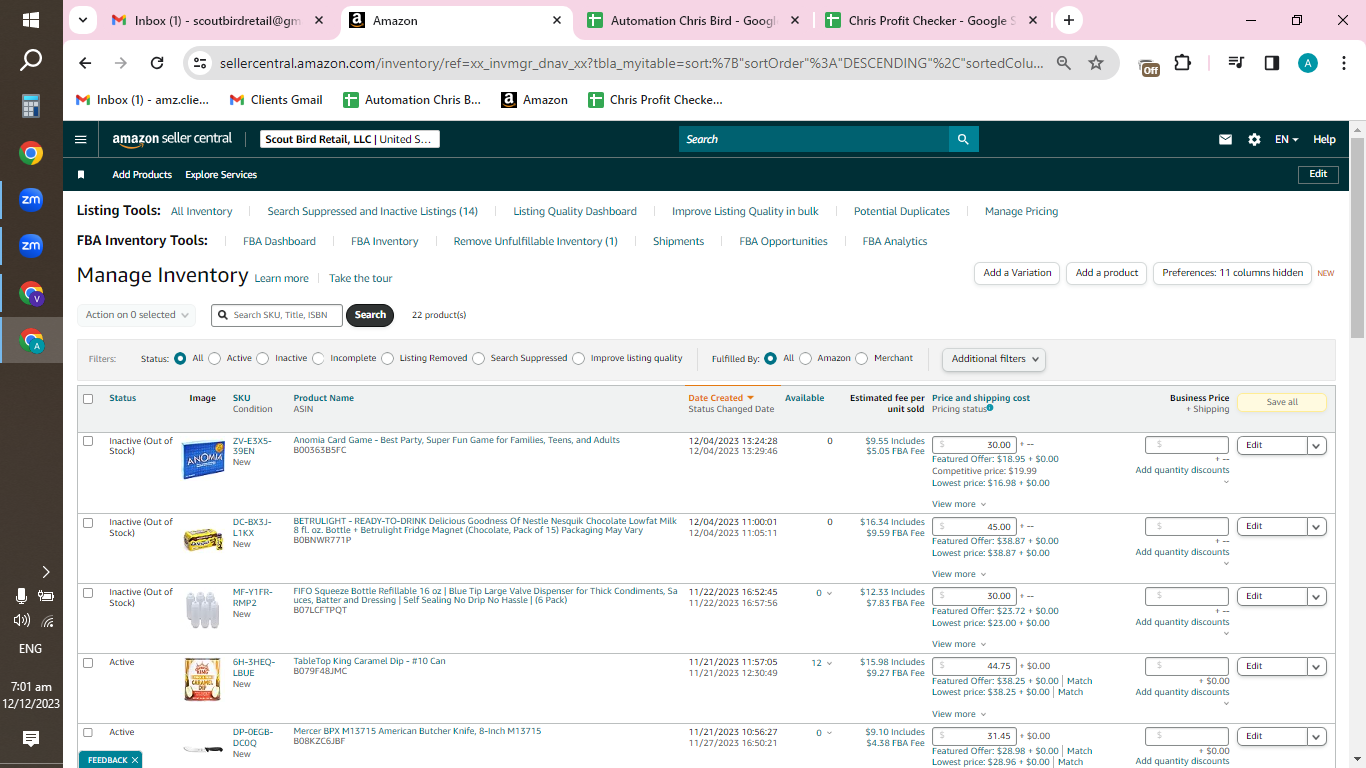Select the Incomplete status radio filter
Image resolution: width=1366 pixels, height=768 pixels.
click(318, 358)
